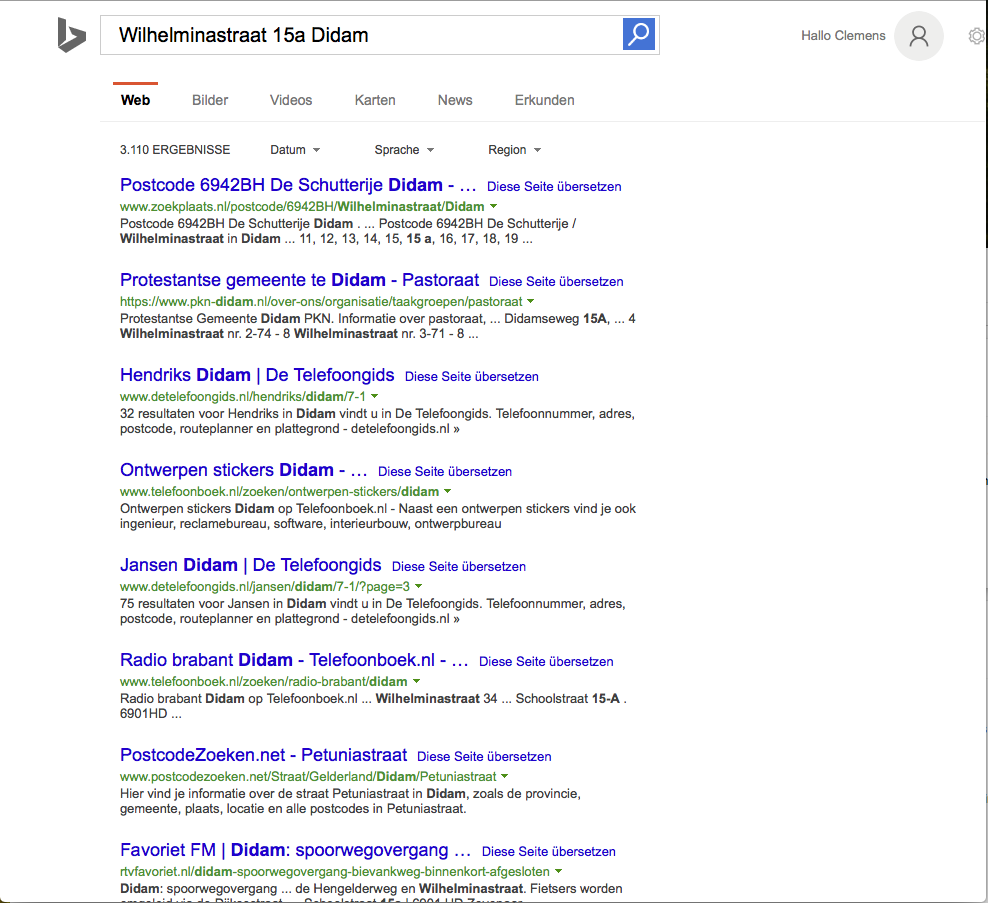Click the telefoonboek.nl ontwerpen-stickers URL text
Viewport: 988px width, 903px height.
(279, 492)
